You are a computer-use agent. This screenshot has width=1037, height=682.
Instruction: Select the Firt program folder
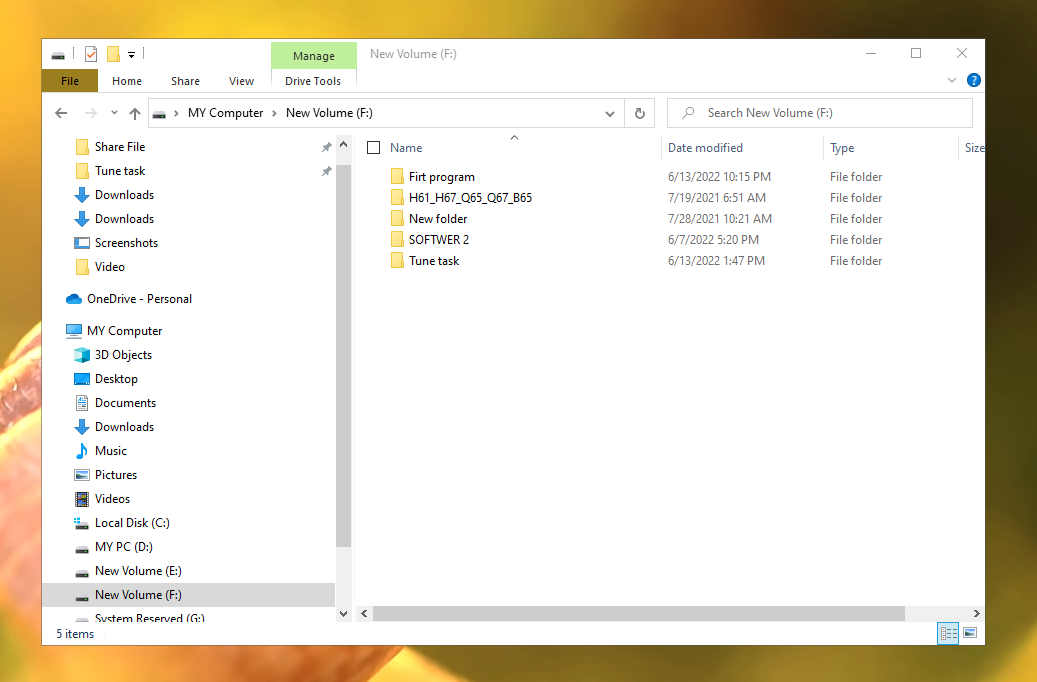[x=441, y=177]
